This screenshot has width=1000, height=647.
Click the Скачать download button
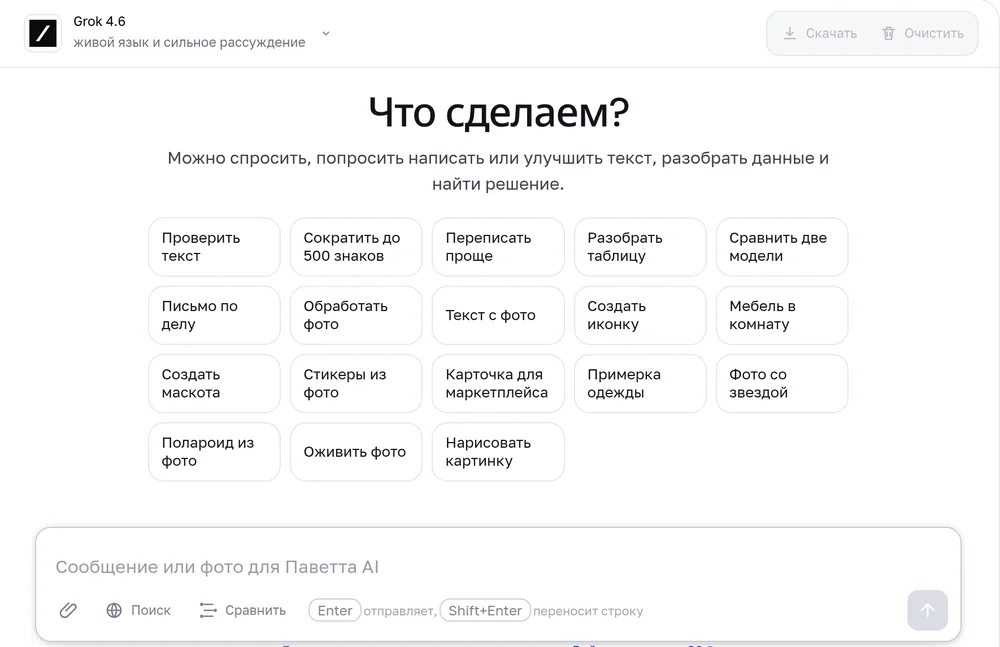[820, 33]
